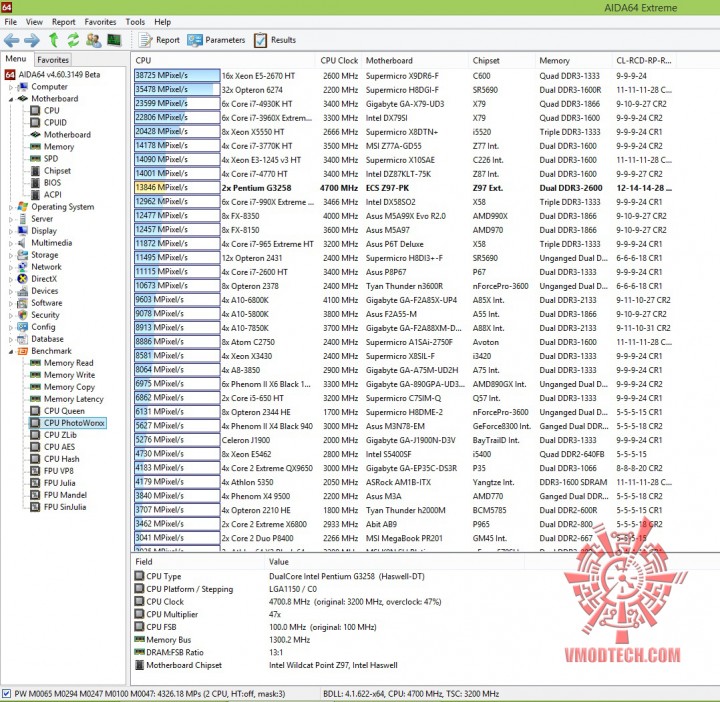Image resolution: width=720 pixels, height=702 pixels.
Task: Collapse the Benchmark tree node
Action: click(11, 352)
